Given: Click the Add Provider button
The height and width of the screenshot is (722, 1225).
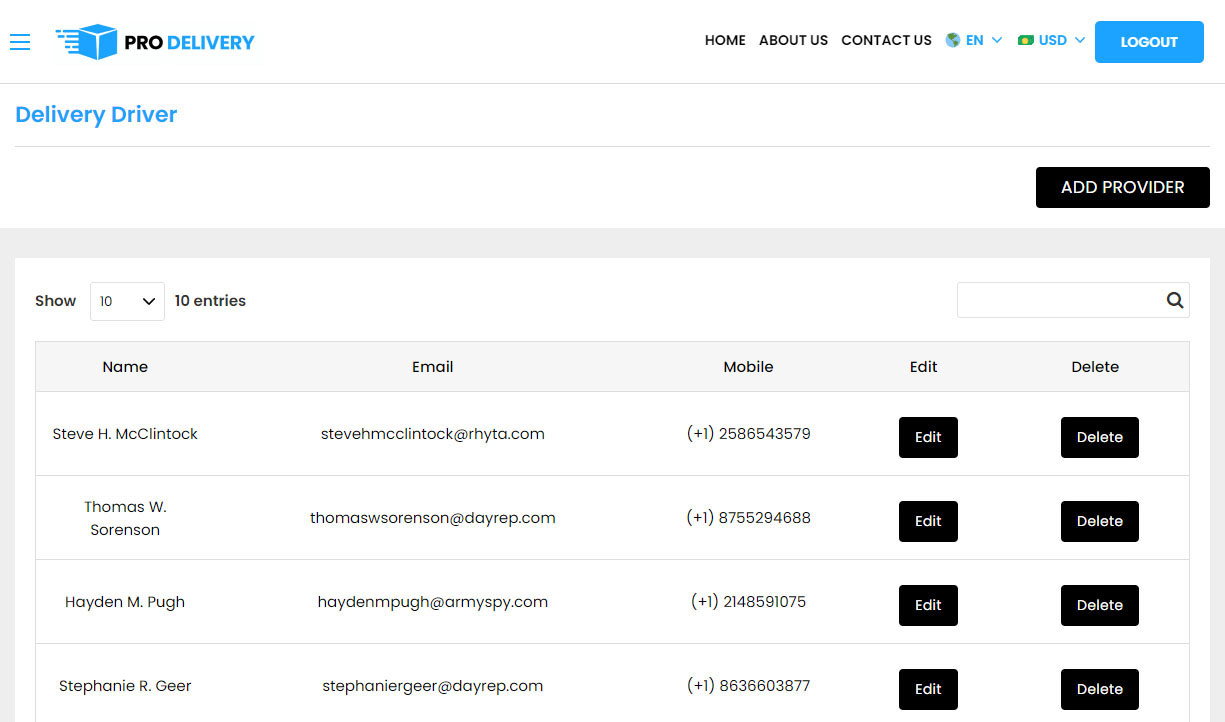Looking at the screenshot, I should [x=1122, y=187].
